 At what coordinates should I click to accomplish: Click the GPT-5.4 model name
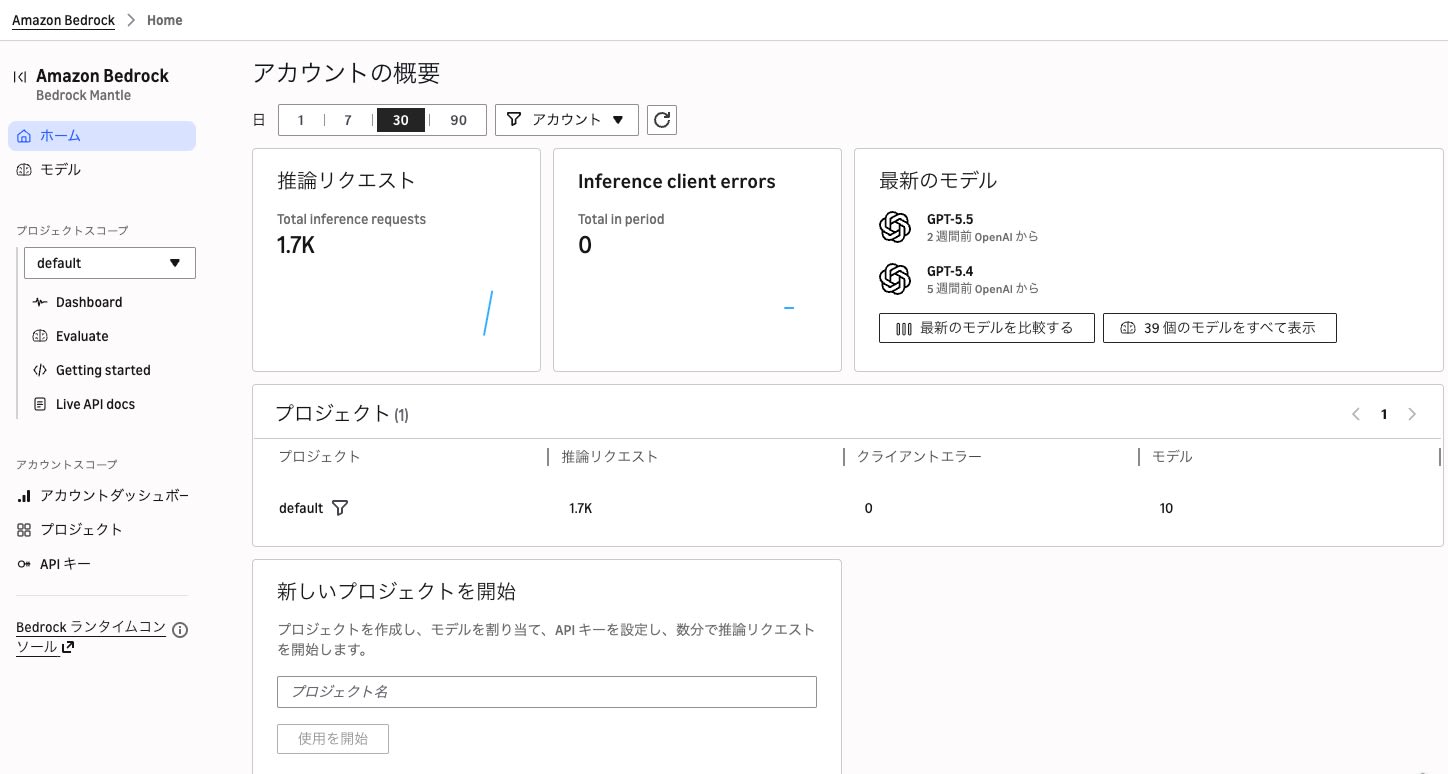tap(950, 270)
